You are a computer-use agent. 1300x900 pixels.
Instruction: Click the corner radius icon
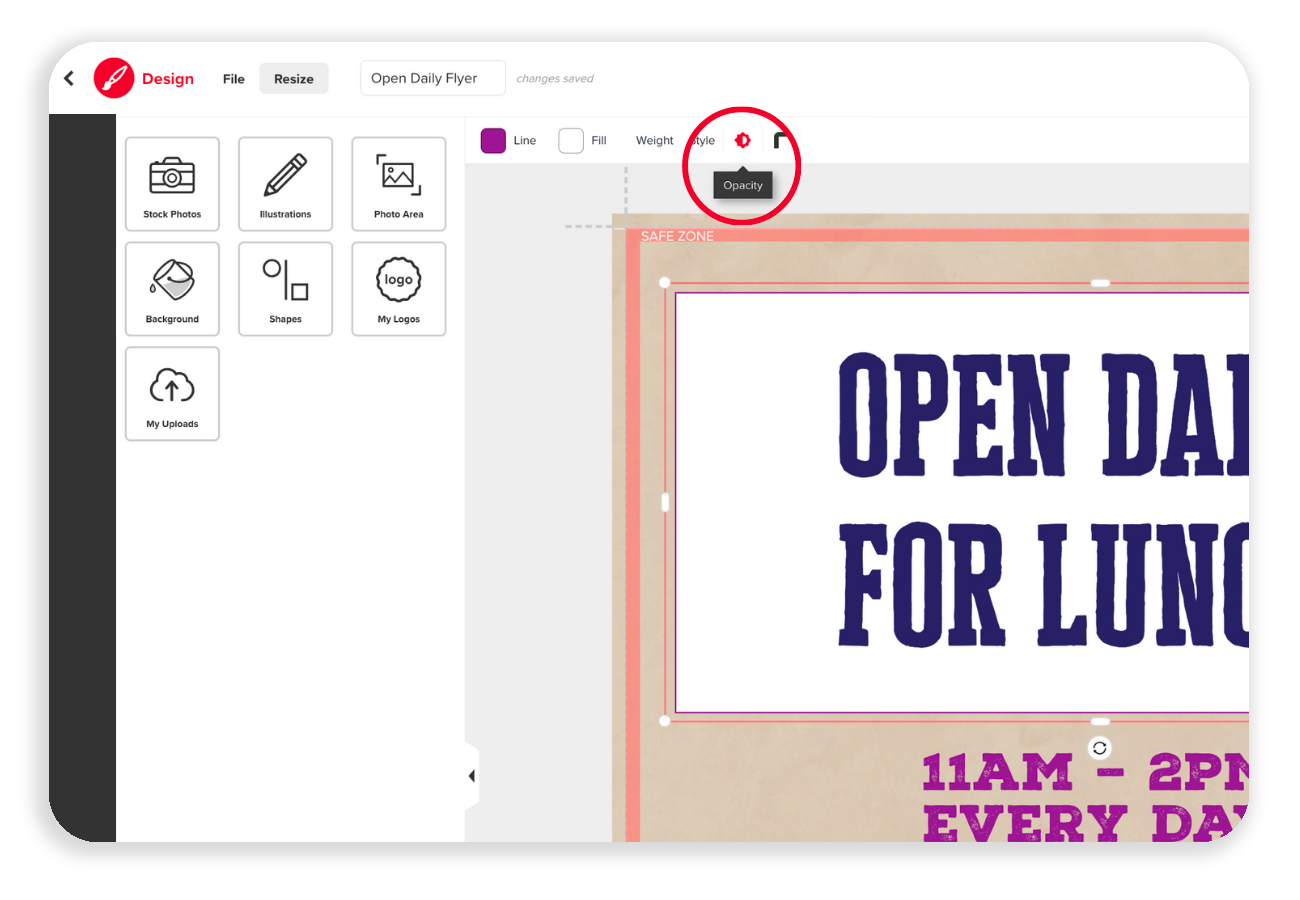[x=781, y=140]
